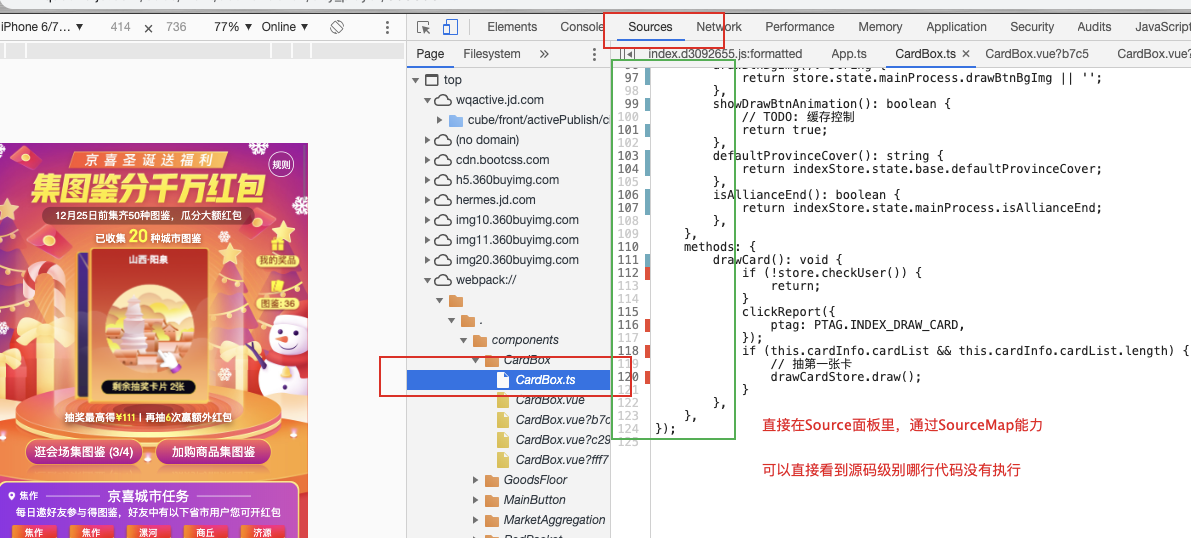This screenshot has width=1191, height=538.
Task: Expand the img11.360buyimg.com domain node
Action: tap(428, 240)
